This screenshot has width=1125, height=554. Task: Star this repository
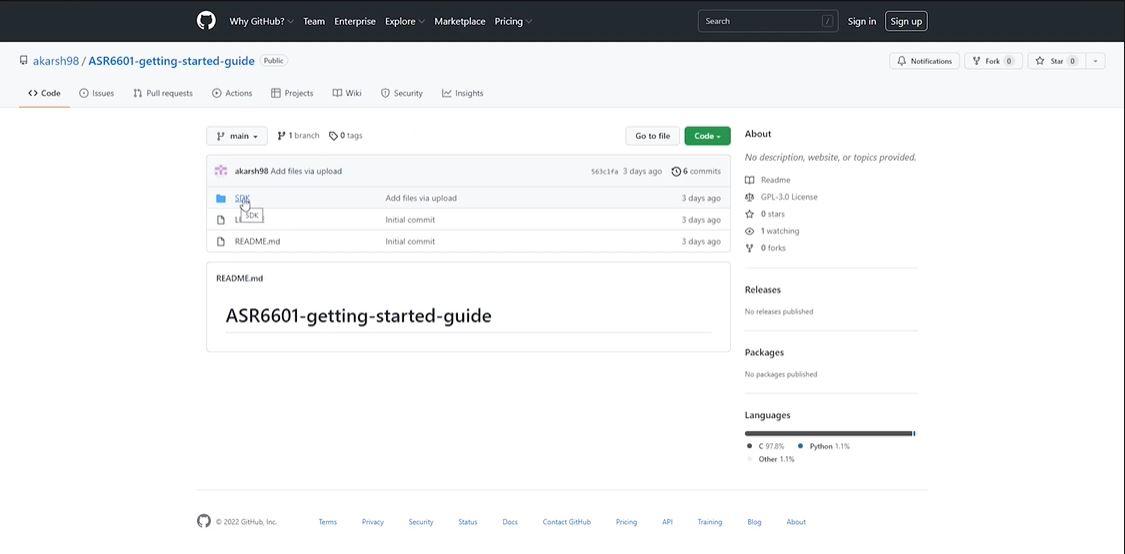click(x=1055, y=61)
